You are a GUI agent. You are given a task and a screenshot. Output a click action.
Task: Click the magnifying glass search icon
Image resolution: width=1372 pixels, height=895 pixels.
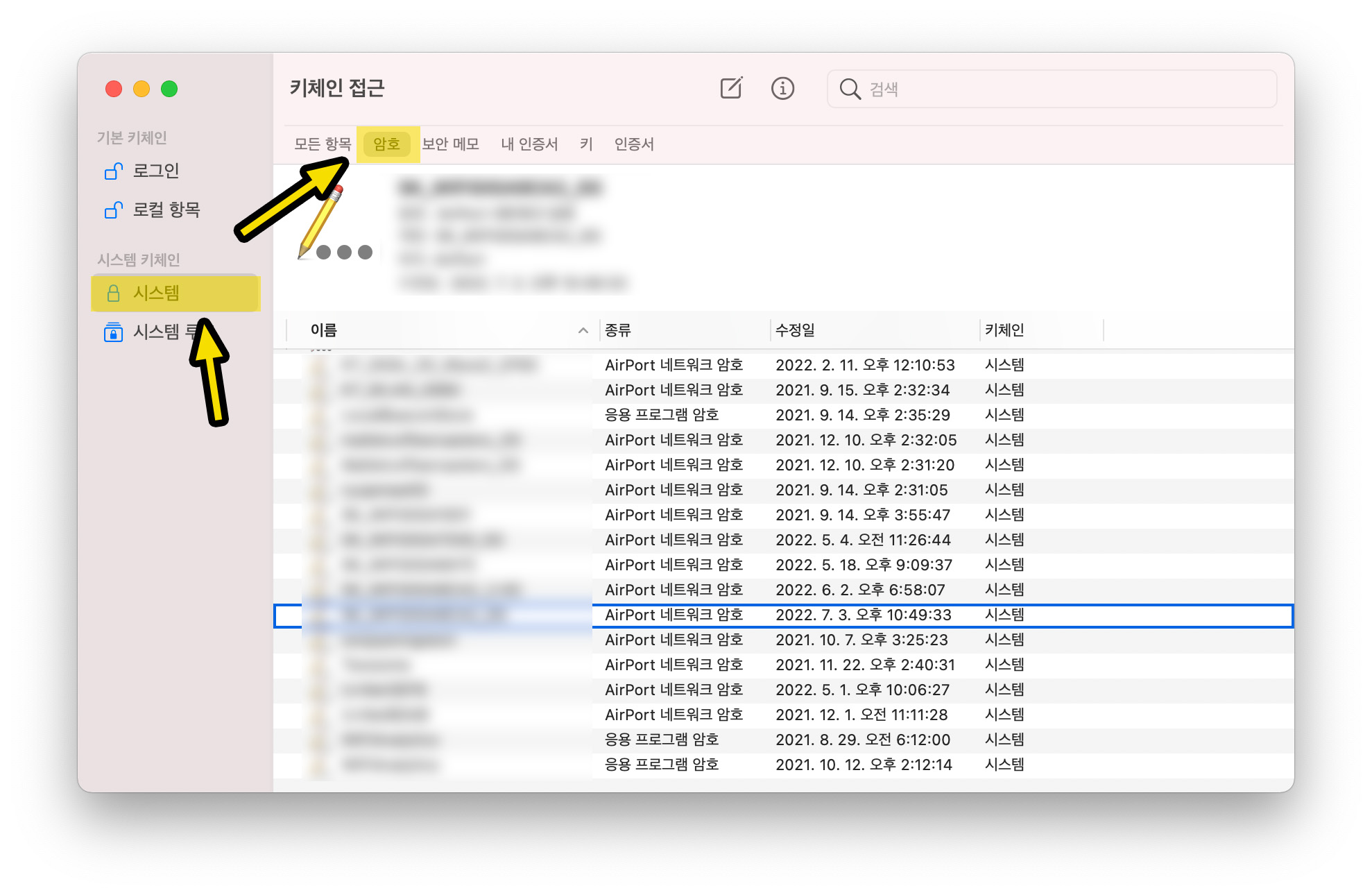[x=850, y=89]
